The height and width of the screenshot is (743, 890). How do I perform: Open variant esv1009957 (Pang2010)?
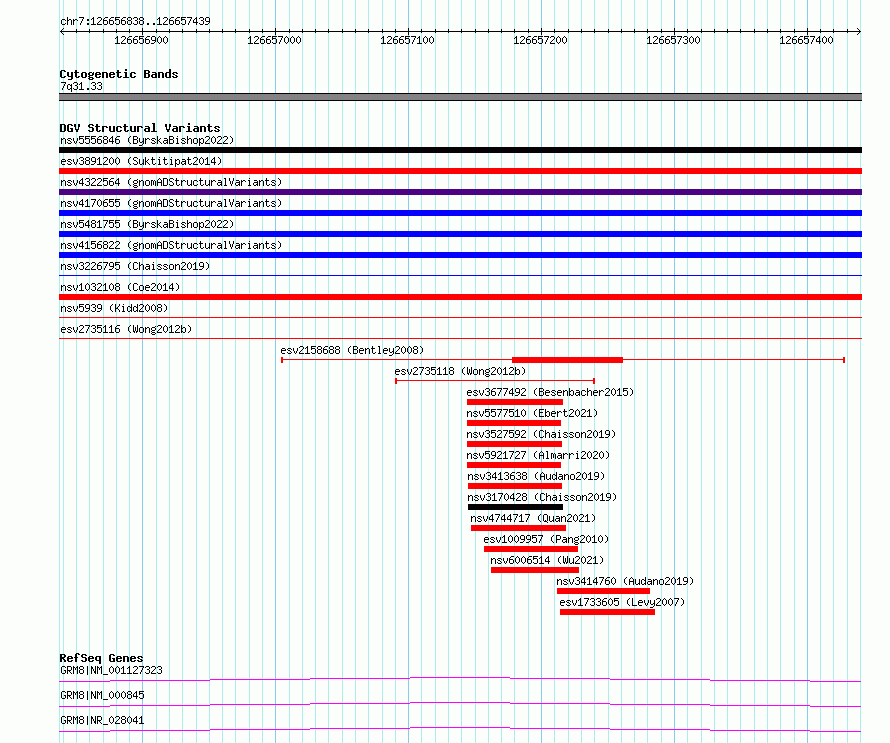546,539
